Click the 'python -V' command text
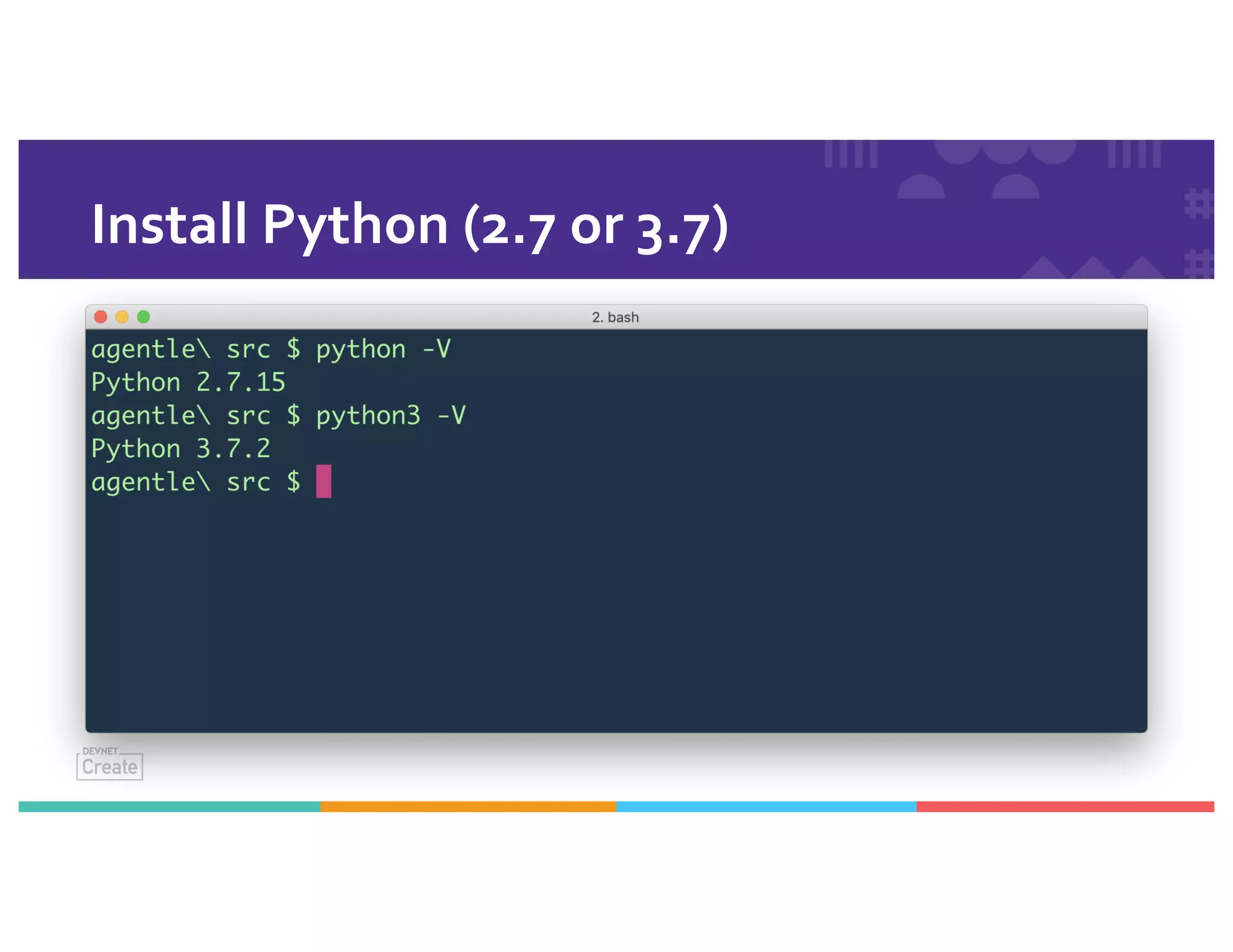The image size is (1233, 952). click(384, 350)
